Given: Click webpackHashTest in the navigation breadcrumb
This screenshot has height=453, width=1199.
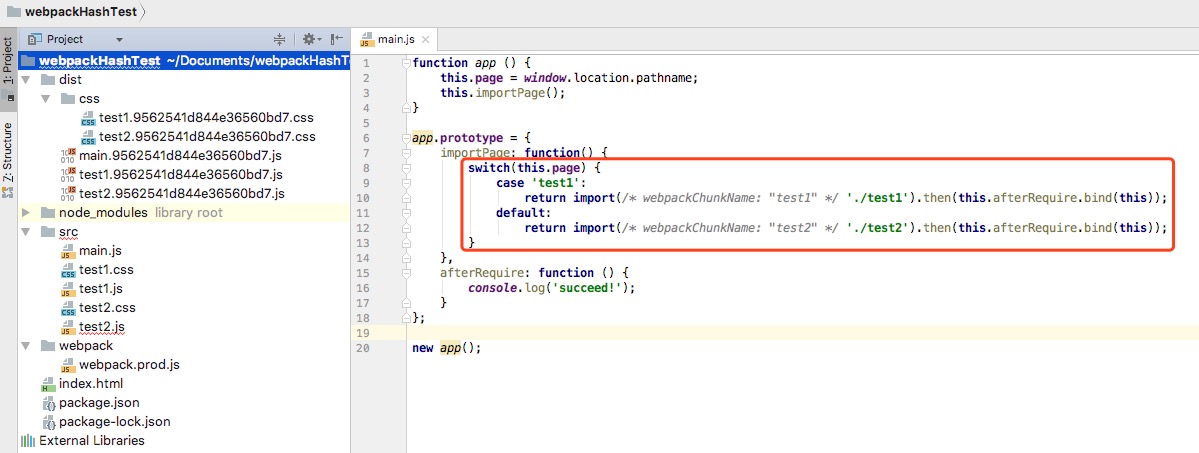Looking at the screenshot, I should tap(80, 12).
